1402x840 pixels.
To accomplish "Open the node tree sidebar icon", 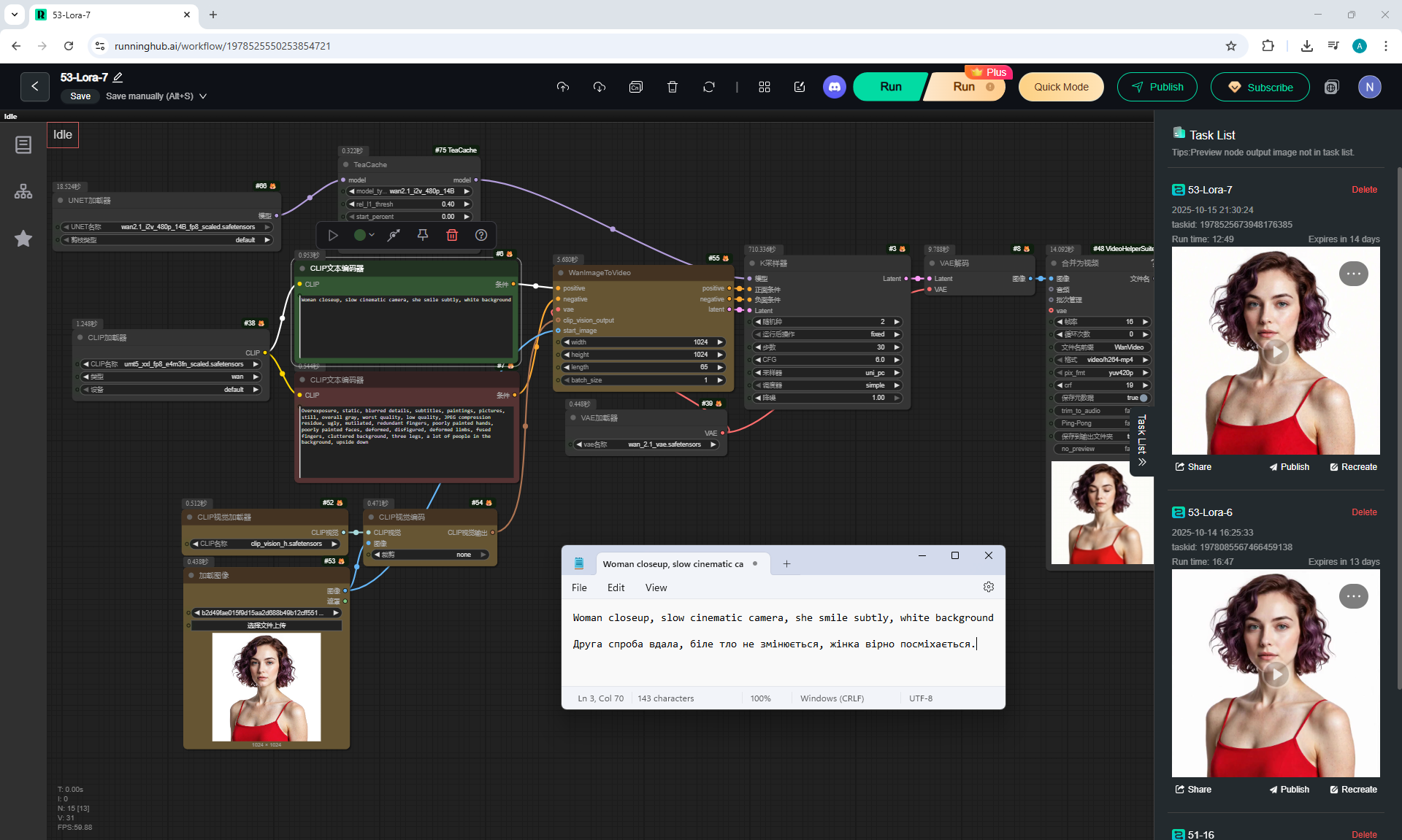I will (23, 191).
